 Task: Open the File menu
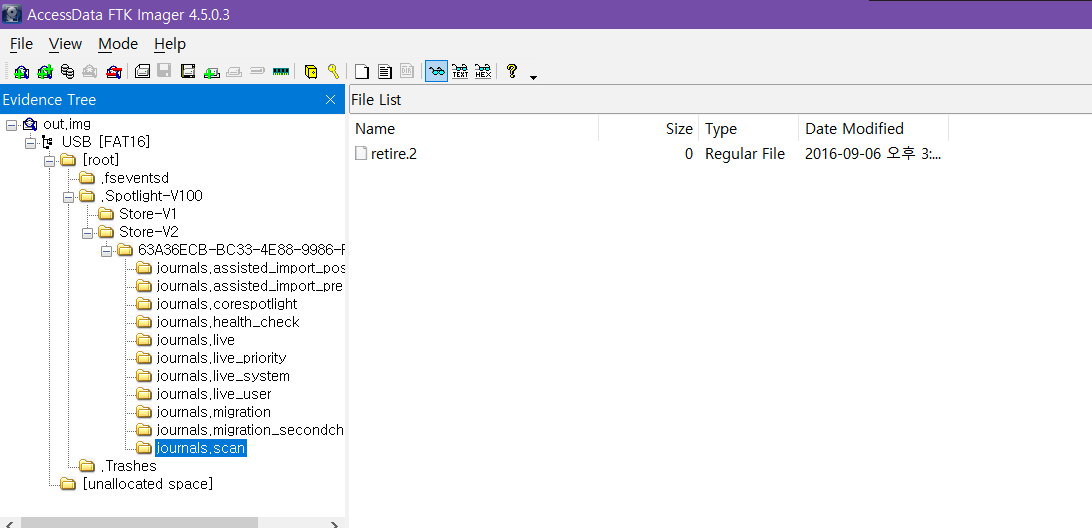22,44
